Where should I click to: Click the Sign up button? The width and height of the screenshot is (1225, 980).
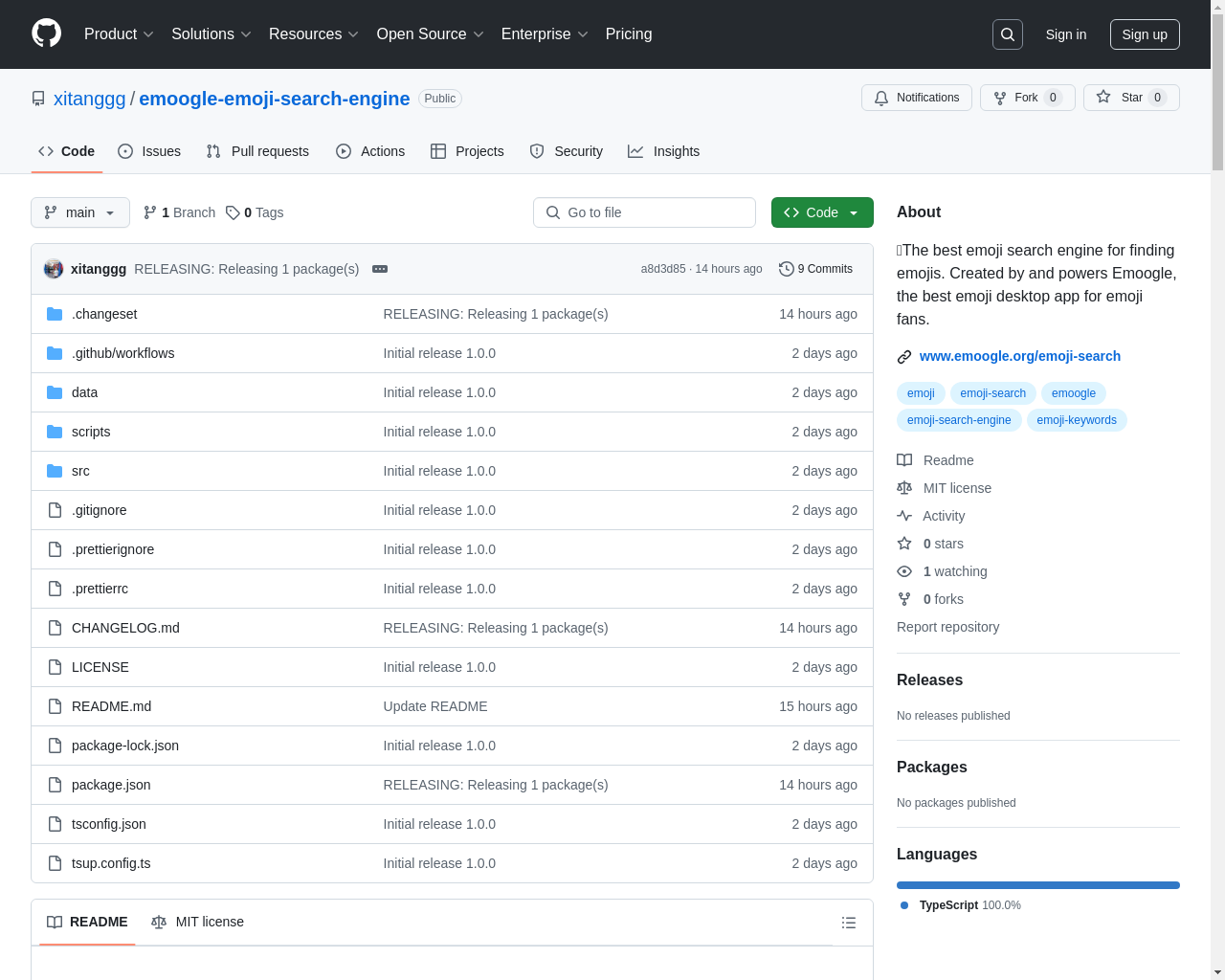[x=1145, y=34]
